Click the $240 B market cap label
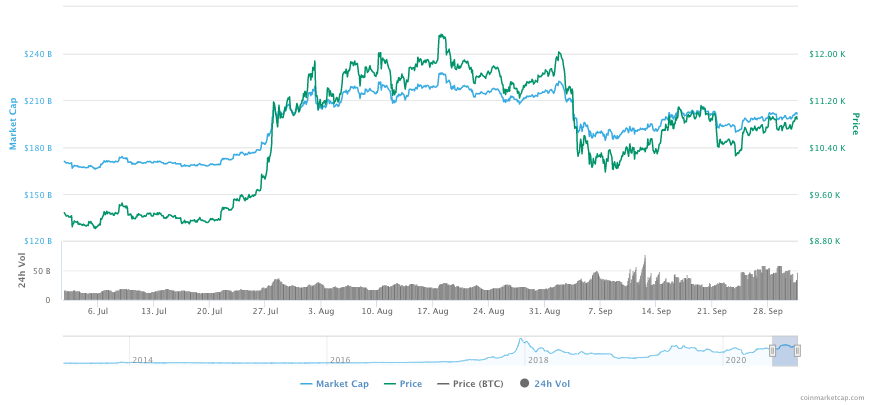Screen dimensions: 883x405 pos(38,54)
